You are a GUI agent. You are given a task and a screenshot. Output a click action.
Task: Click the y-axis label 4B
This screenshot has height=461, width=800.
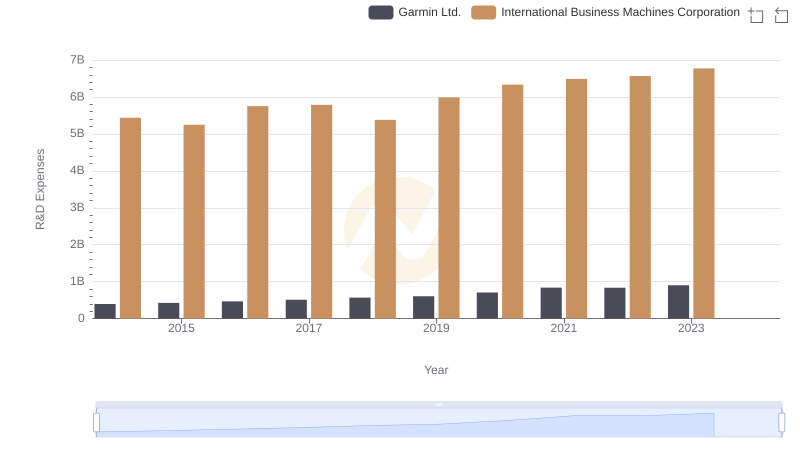click(77, 170)
